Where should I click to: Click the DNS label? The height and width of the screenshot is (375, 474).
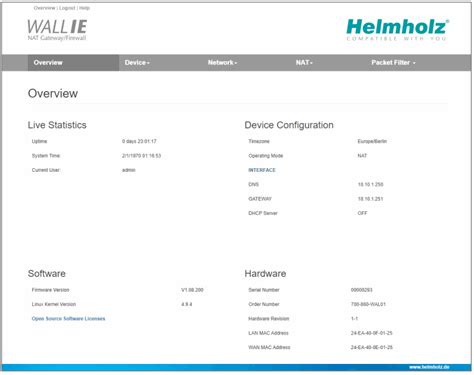coord(254,184)
